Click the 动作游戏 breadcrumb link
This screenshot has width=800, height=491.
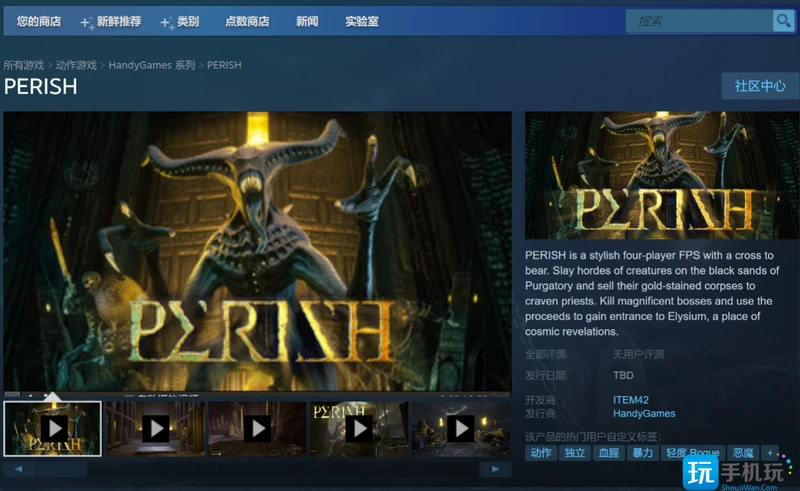pos(76,65)
